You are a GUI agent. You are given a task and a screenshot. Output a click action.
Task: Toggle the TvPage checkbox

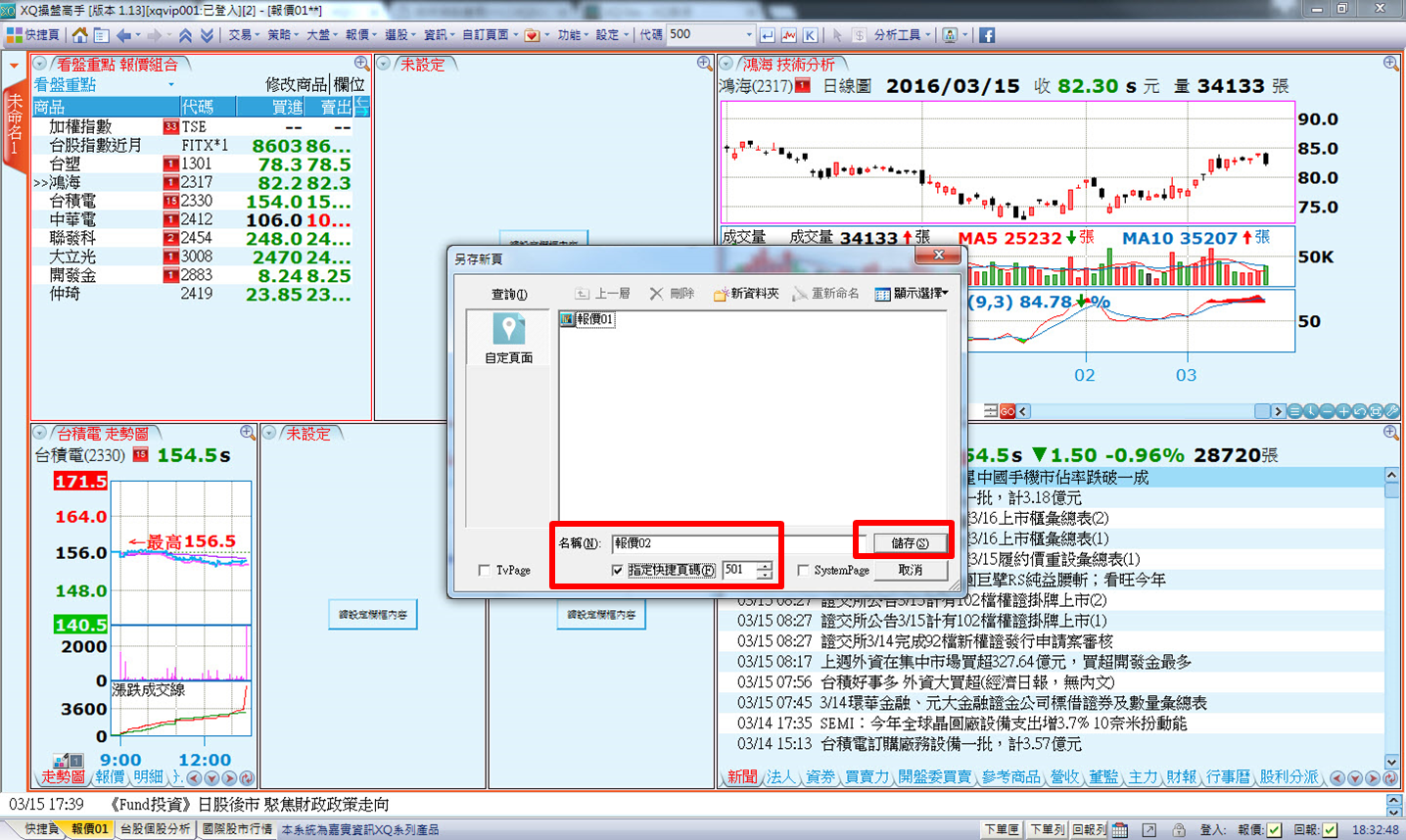click(x=484, y=570)
